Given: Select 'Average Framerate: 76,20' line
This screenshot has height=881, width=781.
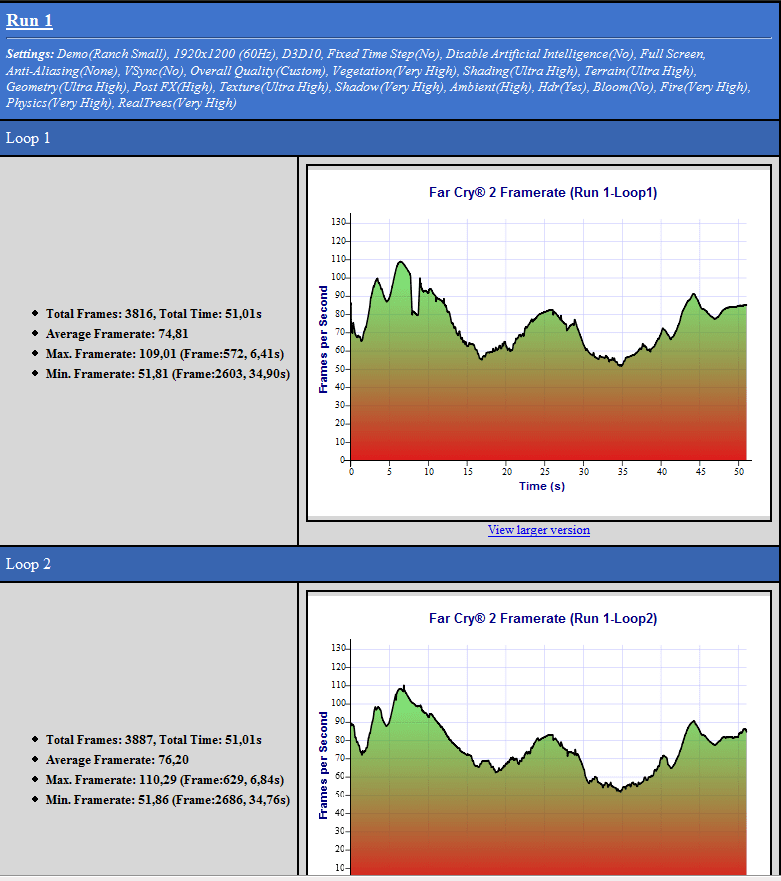Looking at the screenshot, I should pyautogui.click(x=117, y=760).
